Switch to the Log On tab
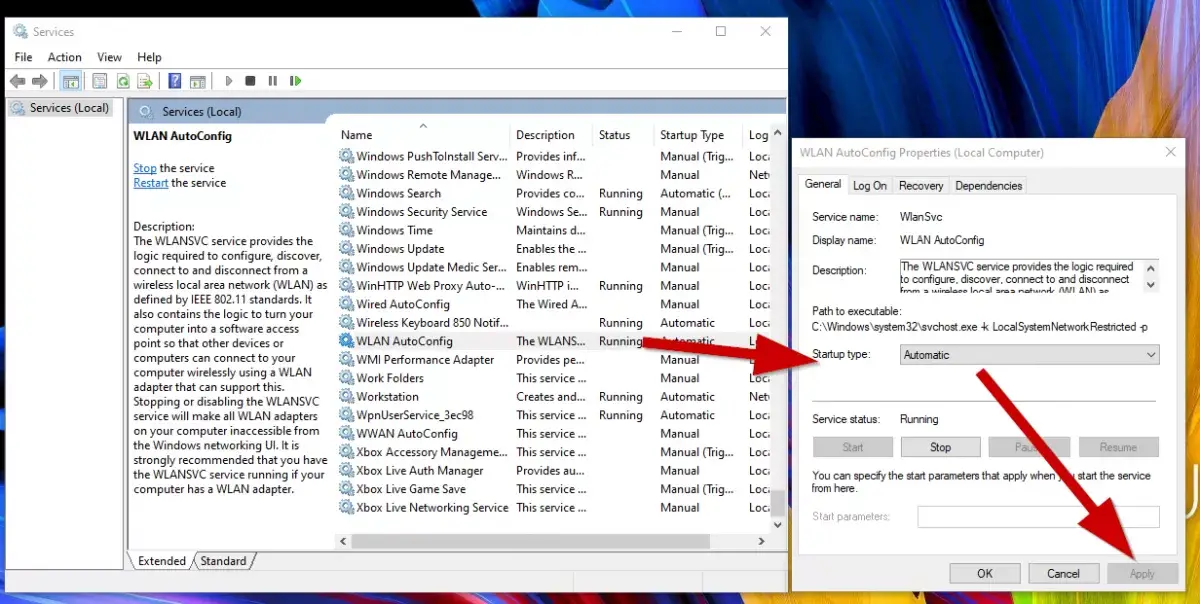This screenshot has height=604, width=1200. 869,186
